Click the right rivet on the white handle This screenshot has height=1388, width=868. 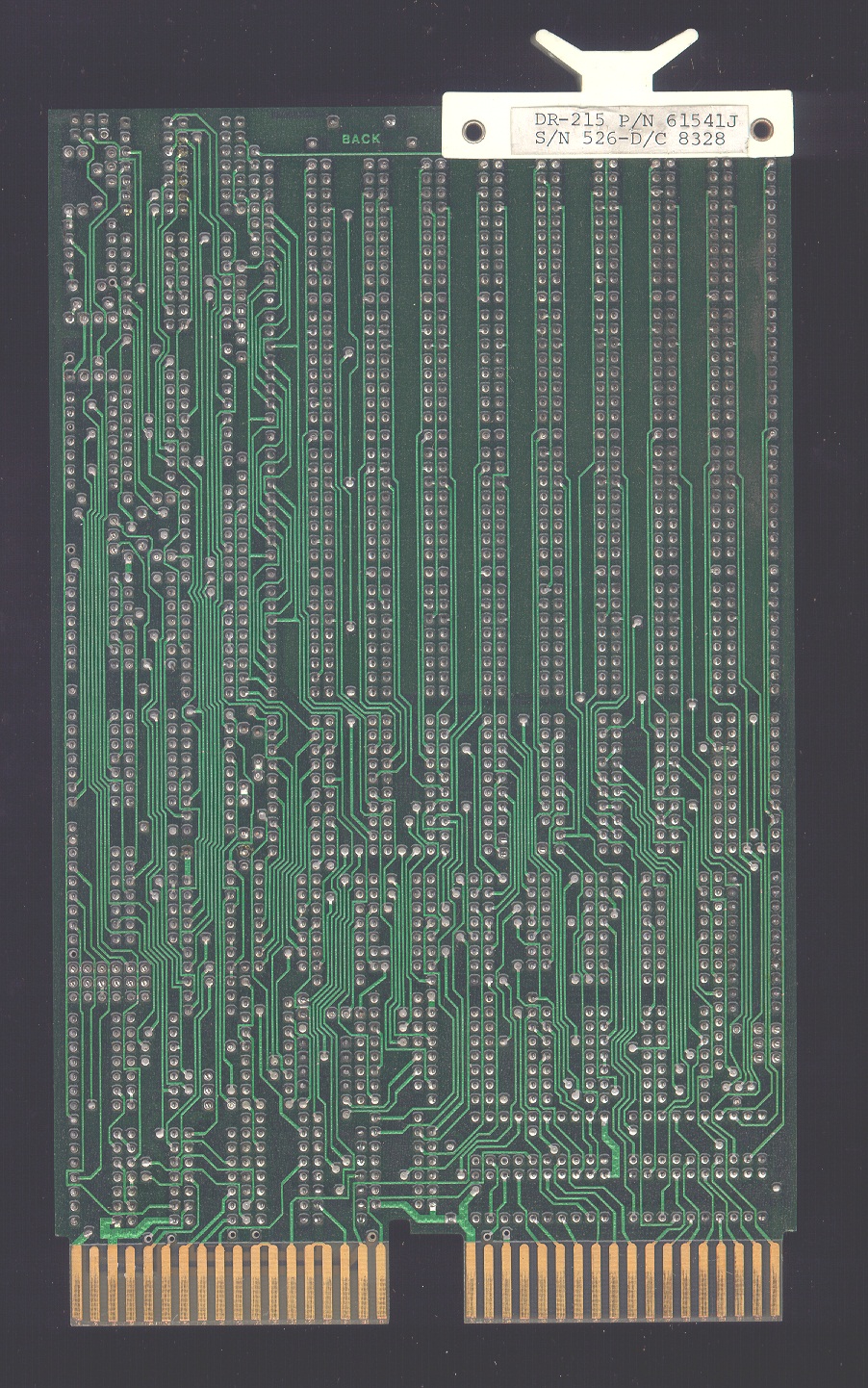(x=760, y=128)
